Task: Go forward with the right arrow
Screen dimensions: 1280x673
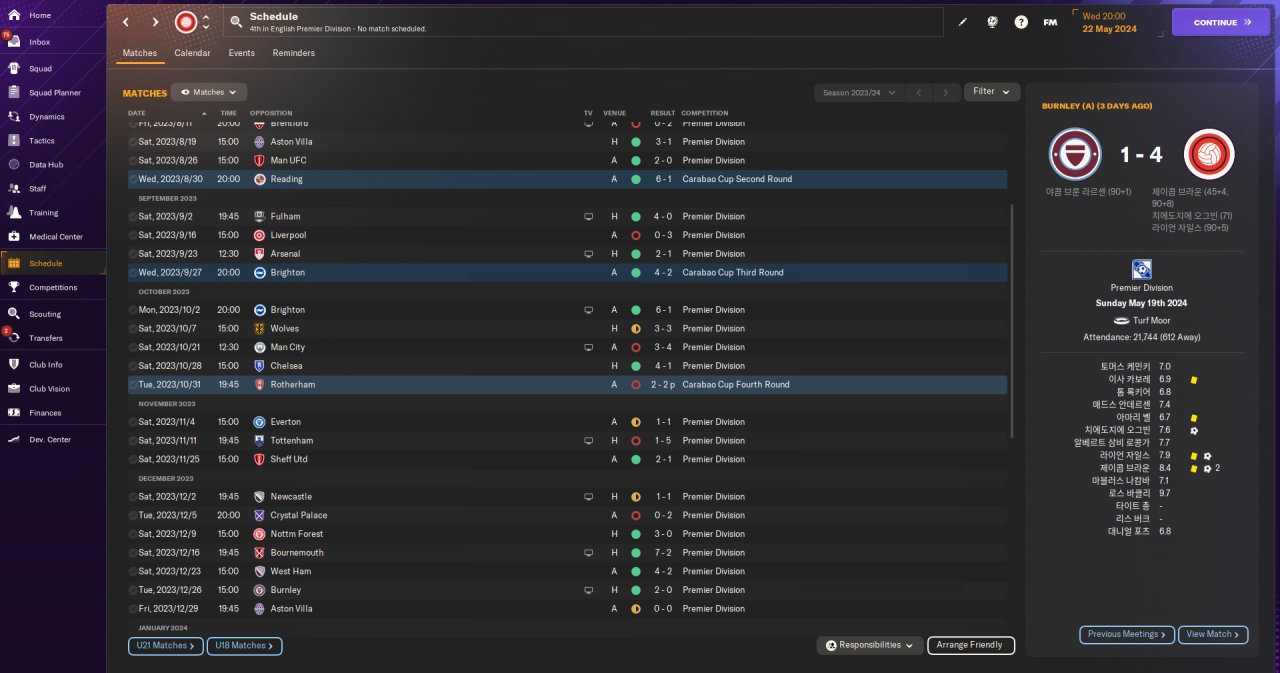Action: (155, 22)
